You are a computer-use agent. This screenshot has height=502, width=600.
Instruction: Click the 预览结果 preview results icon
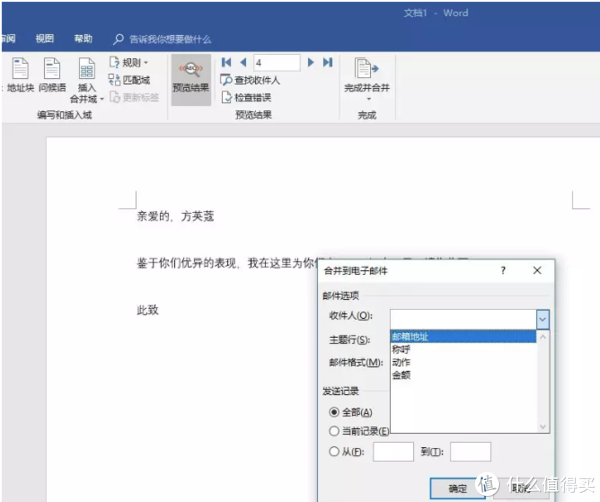[190, 72]
